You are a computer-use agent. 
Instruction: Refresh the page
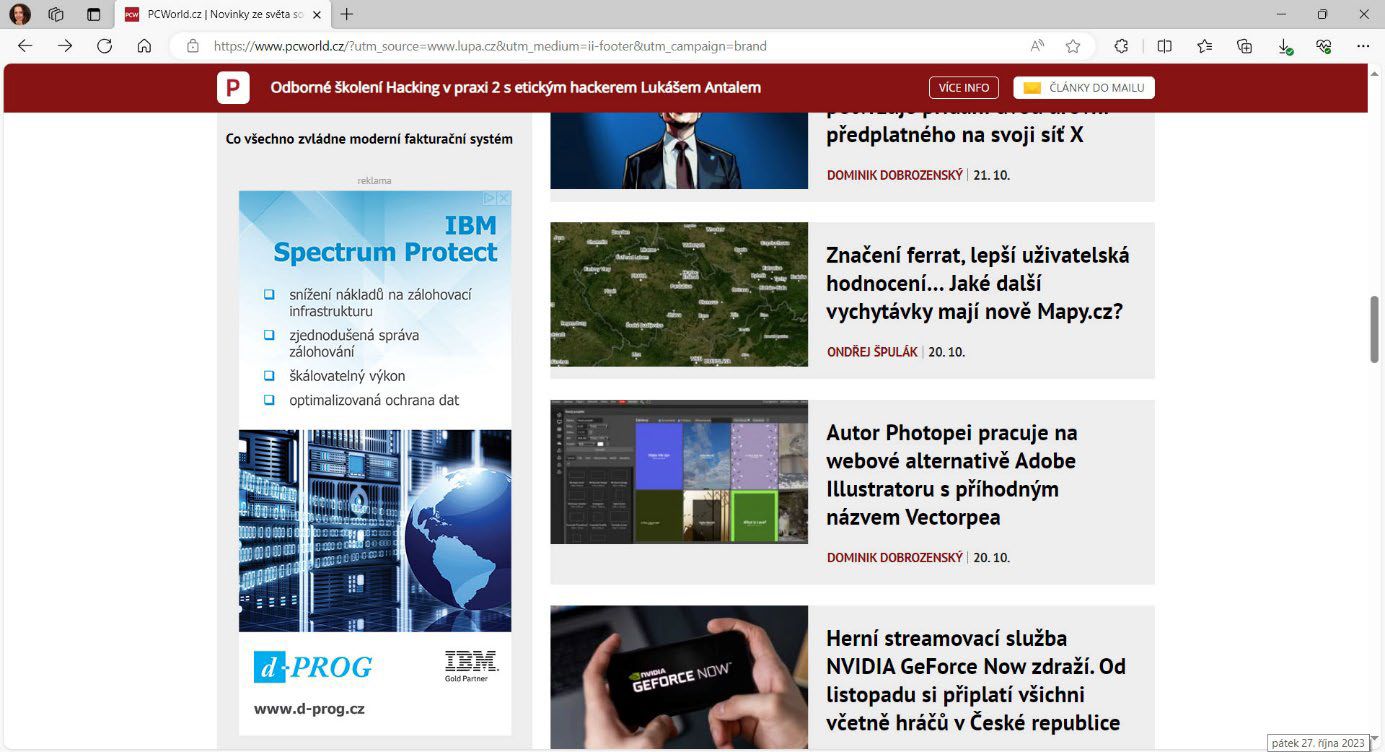click(x=104, y=46)
